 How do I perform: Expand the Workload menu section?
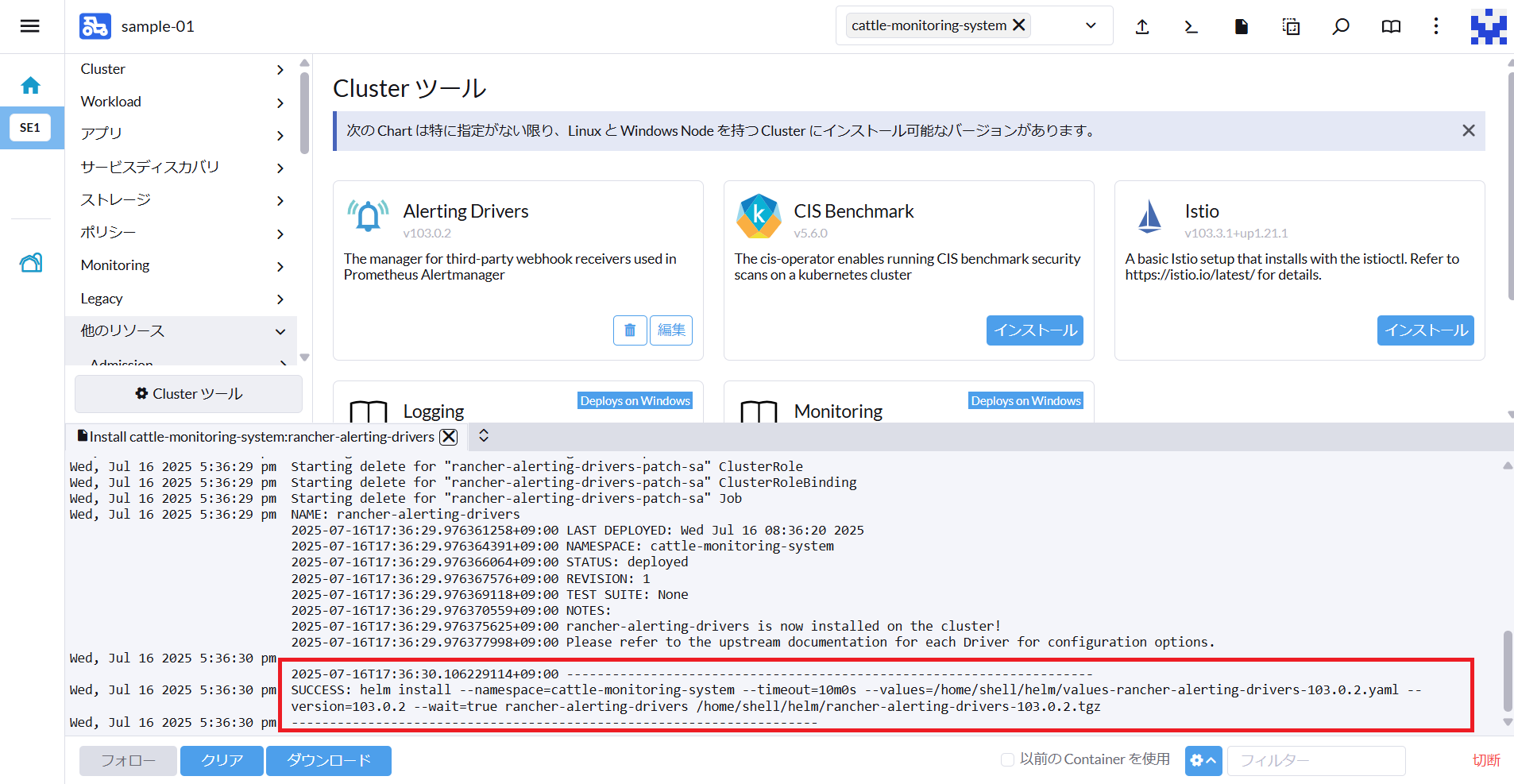pyautogui.click(x=280, y=102)
